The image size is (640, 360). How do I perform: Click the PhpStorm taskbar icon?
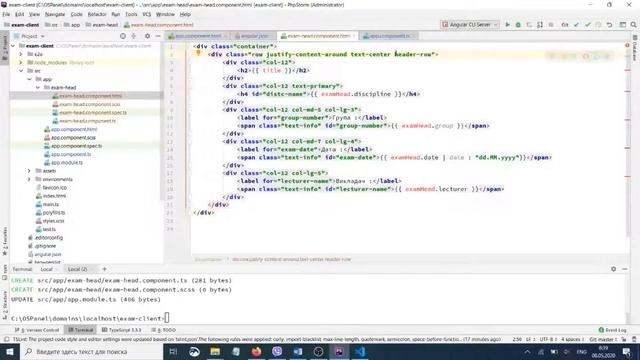[x=339, y=351]
